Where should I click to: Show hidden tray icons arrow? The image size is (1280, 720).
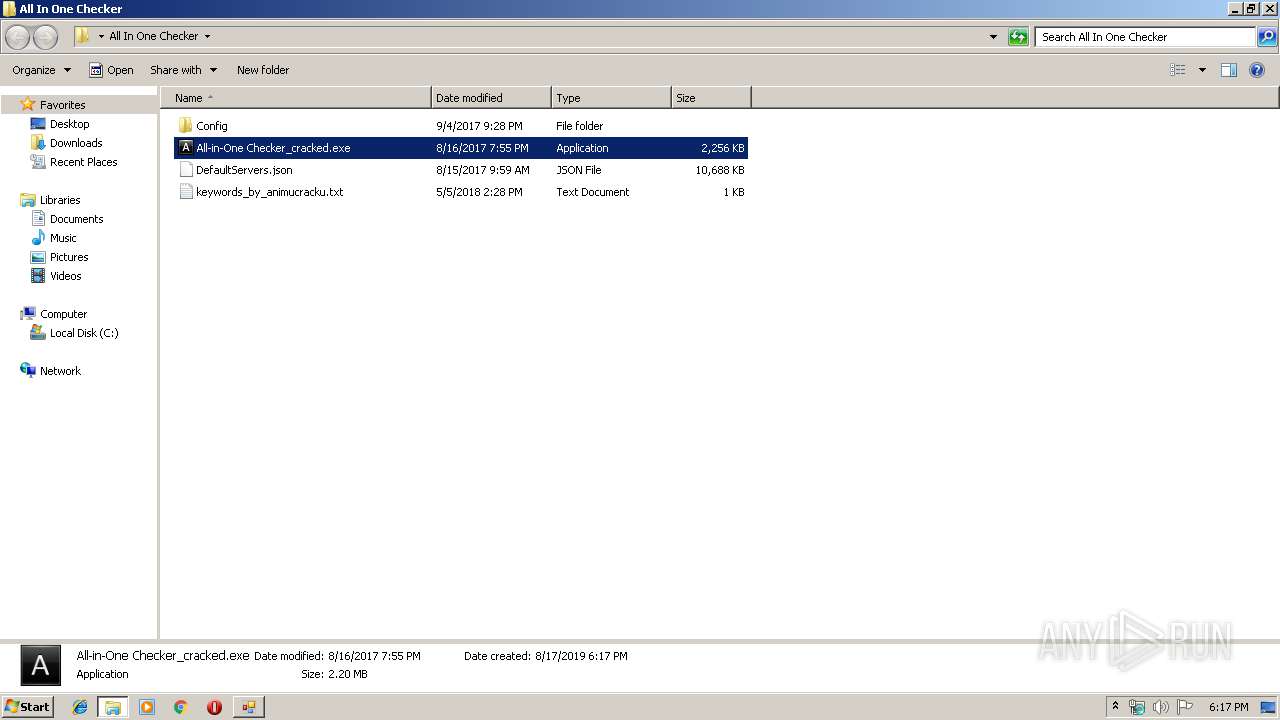[1116, 707]
